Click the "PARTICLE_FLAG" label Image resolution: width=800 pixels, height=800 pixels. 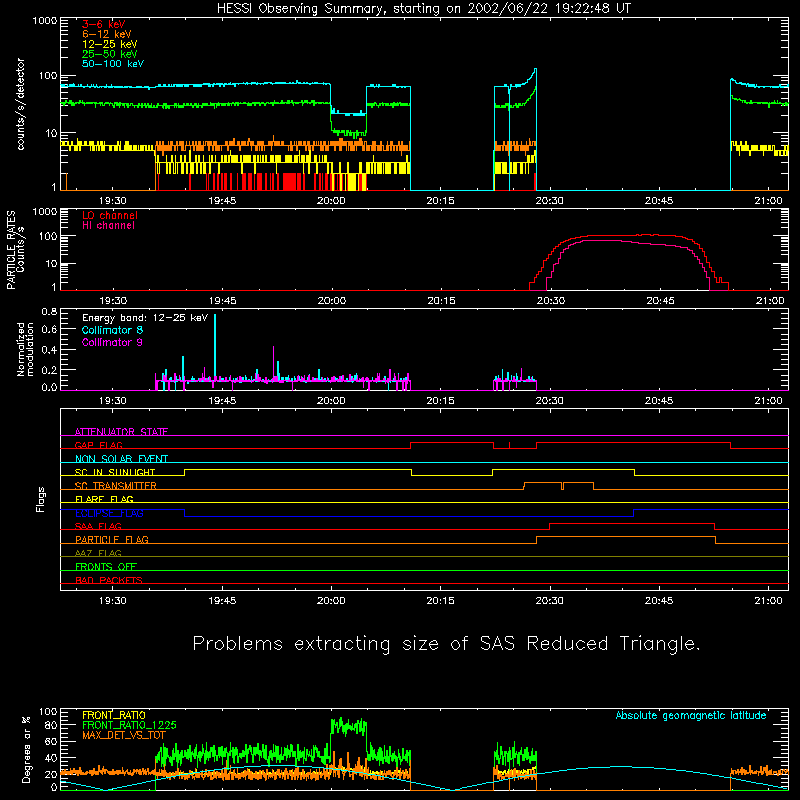[112, 539]
